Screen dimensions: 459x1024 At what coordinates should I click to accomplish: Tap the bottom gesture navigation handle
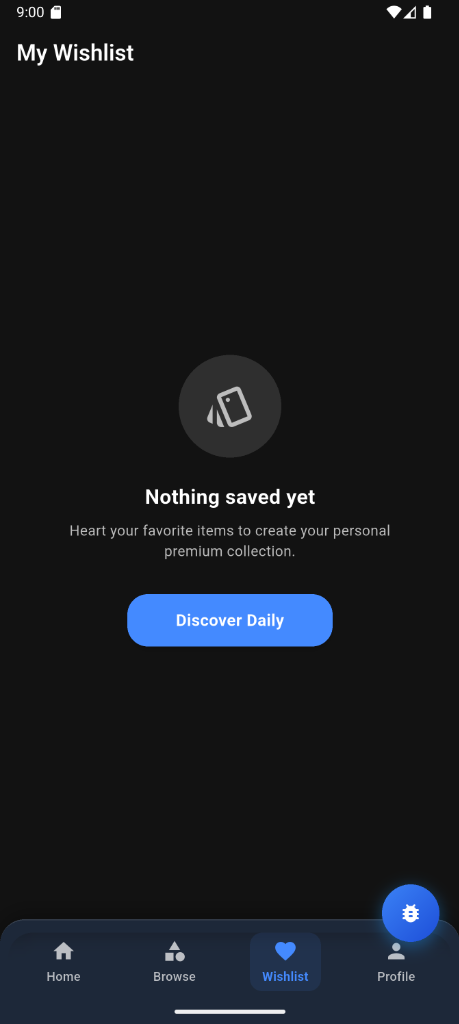pyautogui.click(x=230, y=1012)
